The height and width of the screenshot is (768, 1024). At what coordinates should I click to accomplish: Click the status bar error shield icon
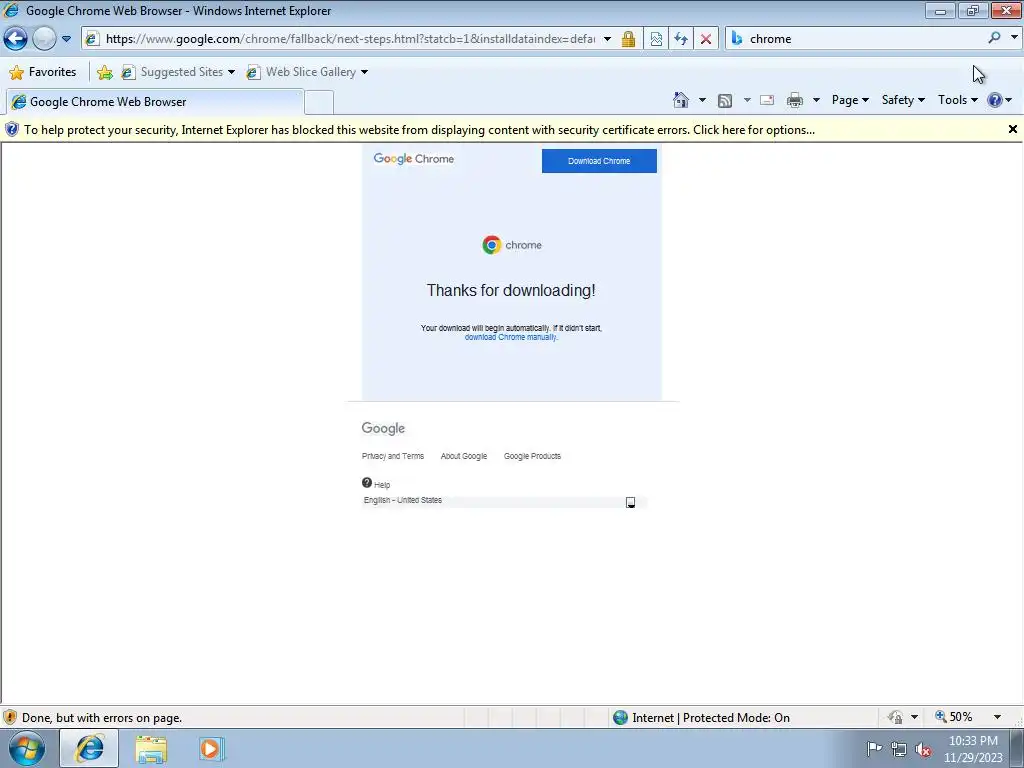(10, 718)
